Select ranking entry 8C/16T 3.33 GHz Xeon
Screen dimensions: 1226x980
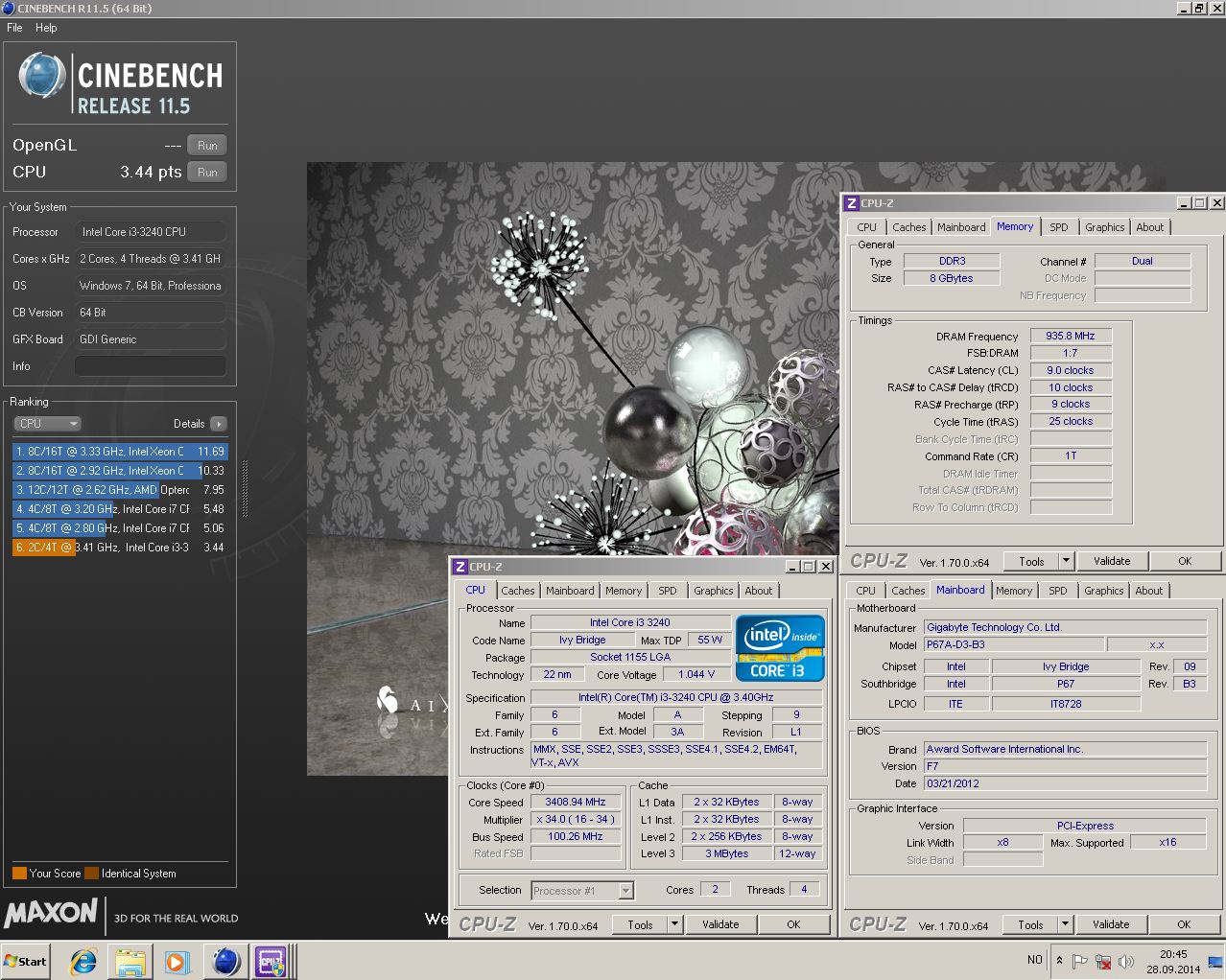click(x=120, y=452)
